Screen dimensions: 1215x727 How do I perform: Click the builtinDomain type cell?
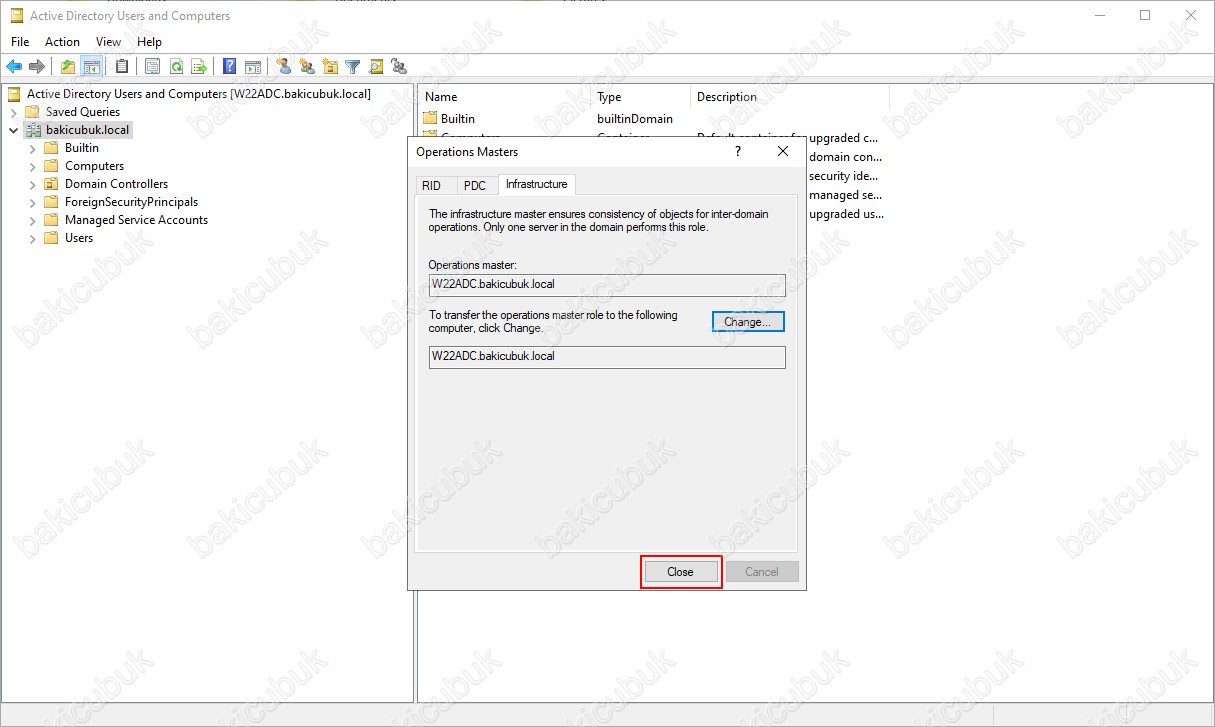point(635,119)
